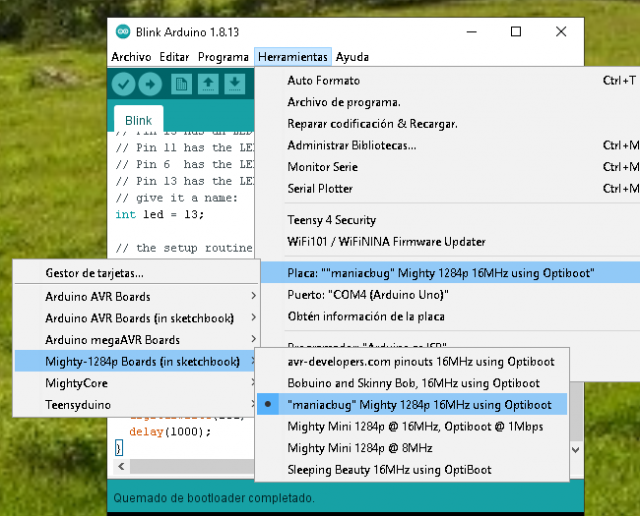Open Monitor Serie from the menu

point(322,167)
